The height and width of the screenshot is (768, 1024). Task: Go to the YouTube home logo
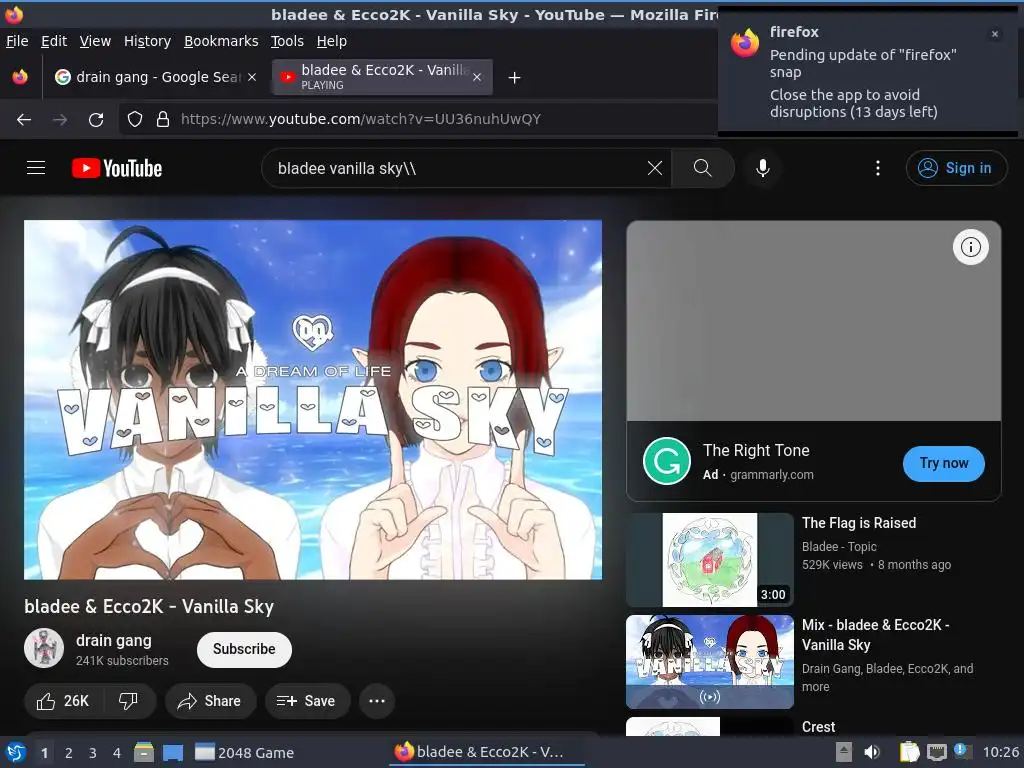(x=117, y=168)
